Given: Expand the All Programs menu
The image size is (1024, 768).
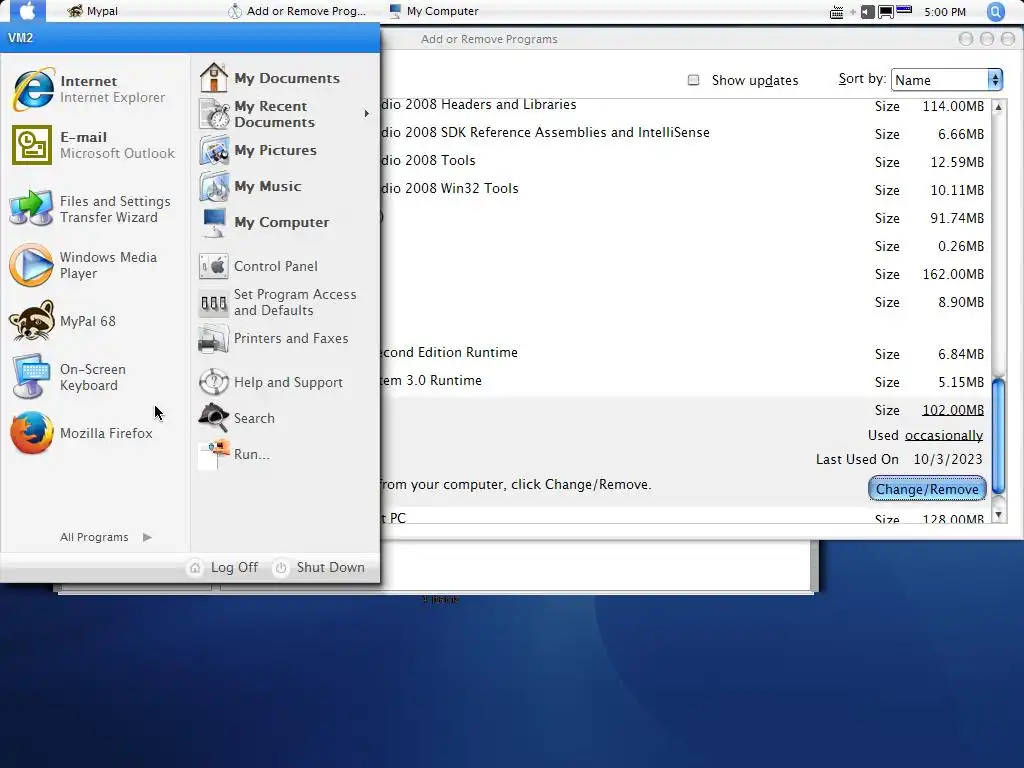Looking at the screenshot, I should pyautogui.click(x=104, y=537).
